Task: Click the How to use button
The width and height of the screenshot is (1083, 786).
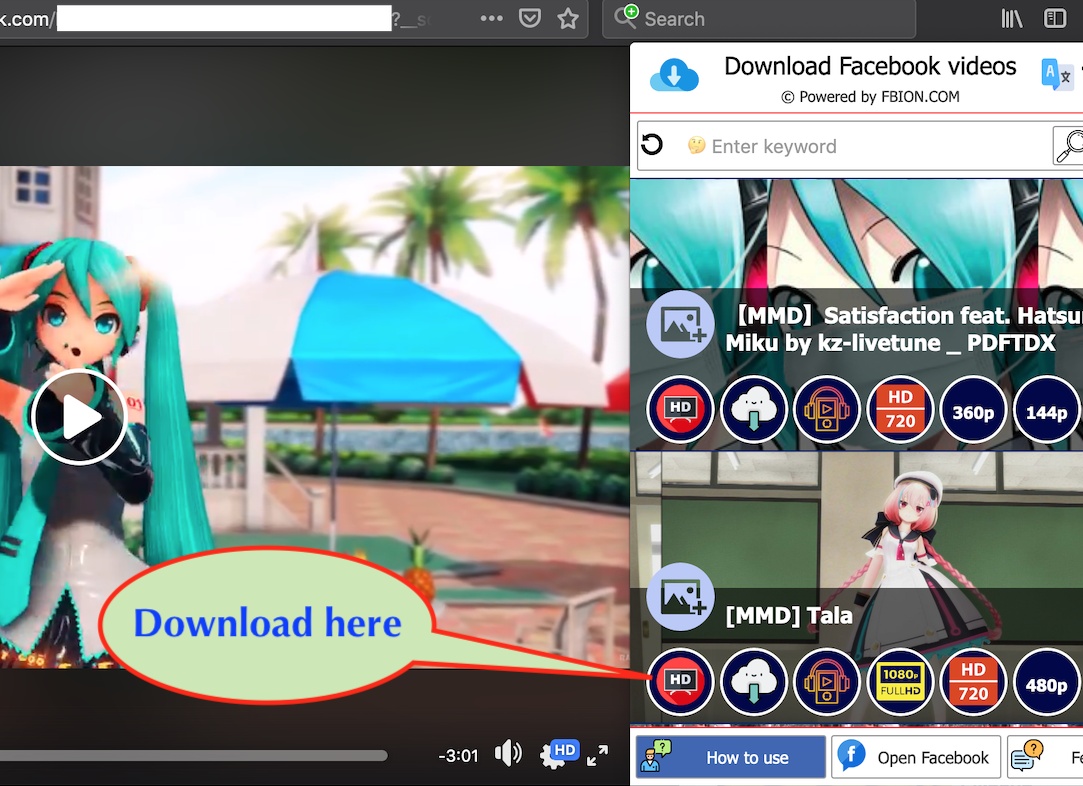Action: [x=731, y=757]
